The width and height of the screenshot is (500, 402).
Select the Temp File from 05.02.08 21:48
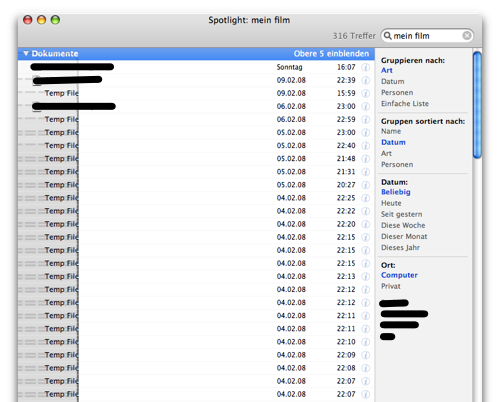coord(197,159)
